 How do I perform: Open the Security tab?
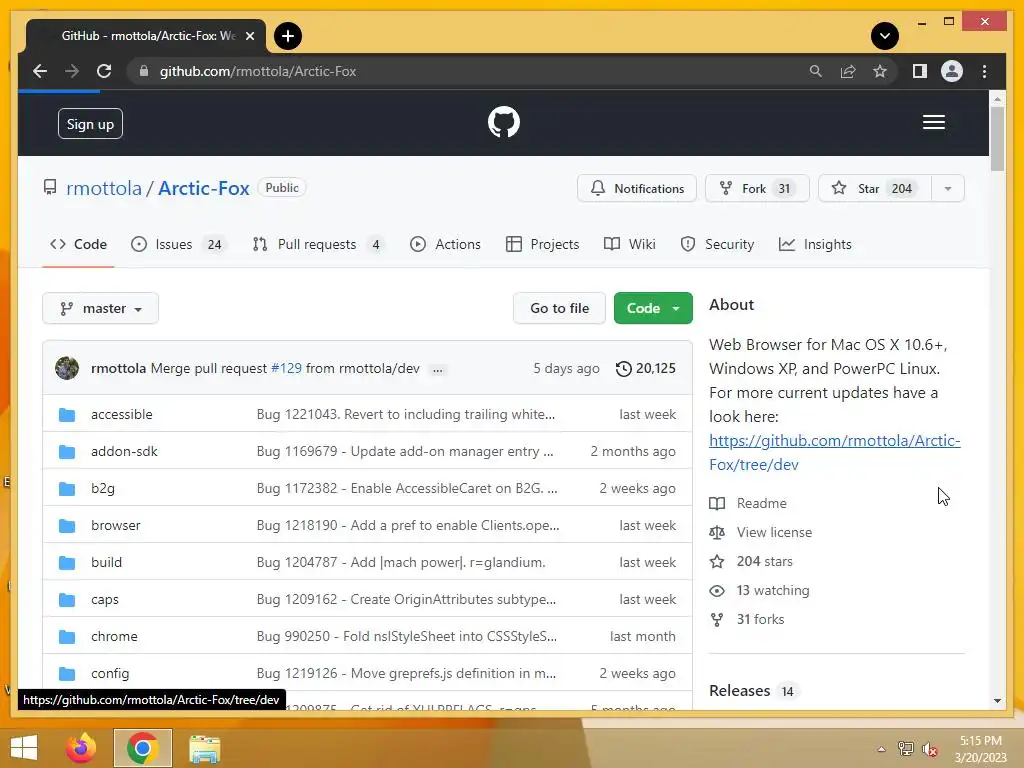716,244
